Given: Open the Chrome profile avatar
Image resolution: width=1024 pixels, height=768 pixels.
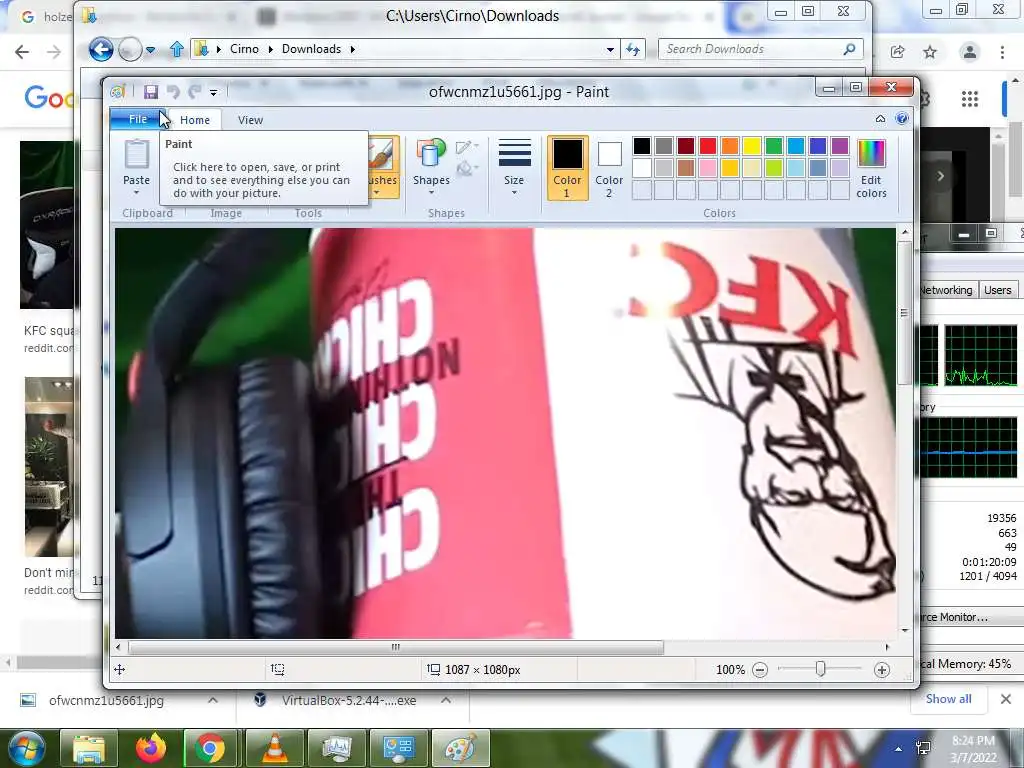Looking at the screenshot, I should 970,52.
